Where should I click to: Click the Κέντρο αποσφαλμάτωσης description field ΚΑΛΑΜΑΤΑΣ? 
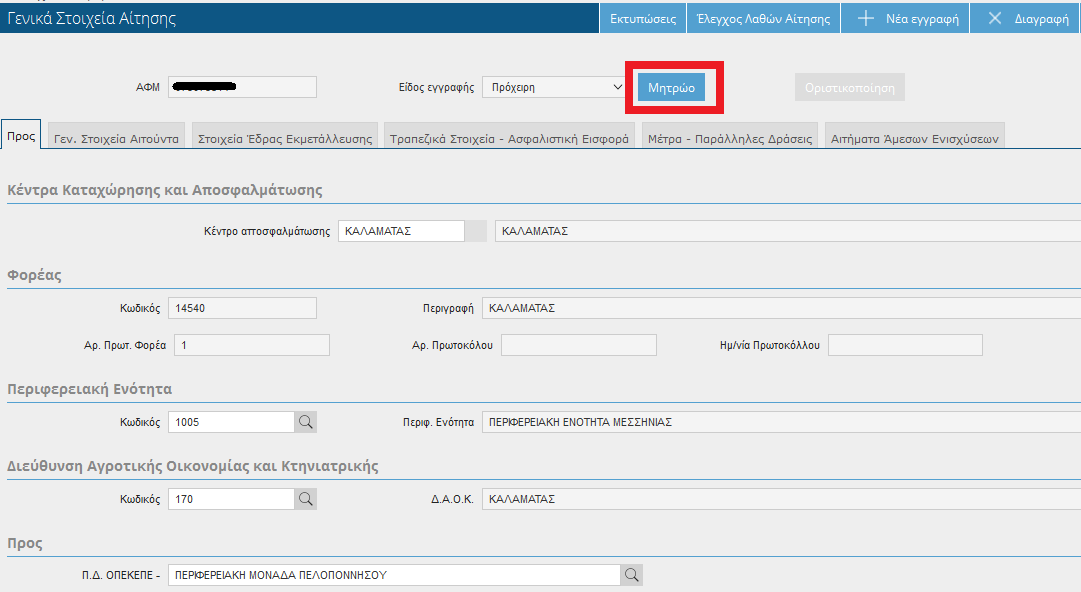tap(788, 231)
